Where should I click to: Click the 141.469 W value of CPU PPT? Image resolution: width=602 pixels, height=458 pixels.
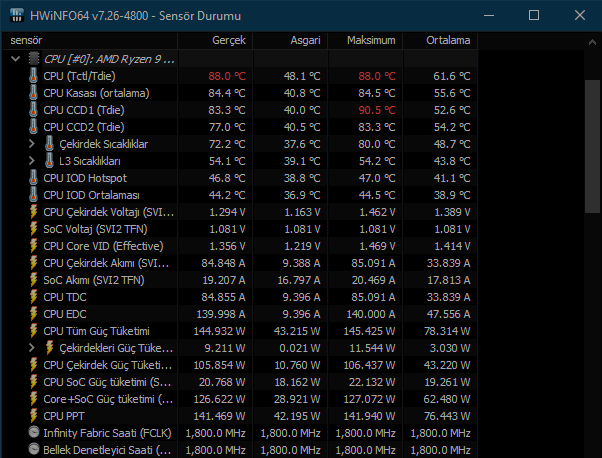coord(219,416)
